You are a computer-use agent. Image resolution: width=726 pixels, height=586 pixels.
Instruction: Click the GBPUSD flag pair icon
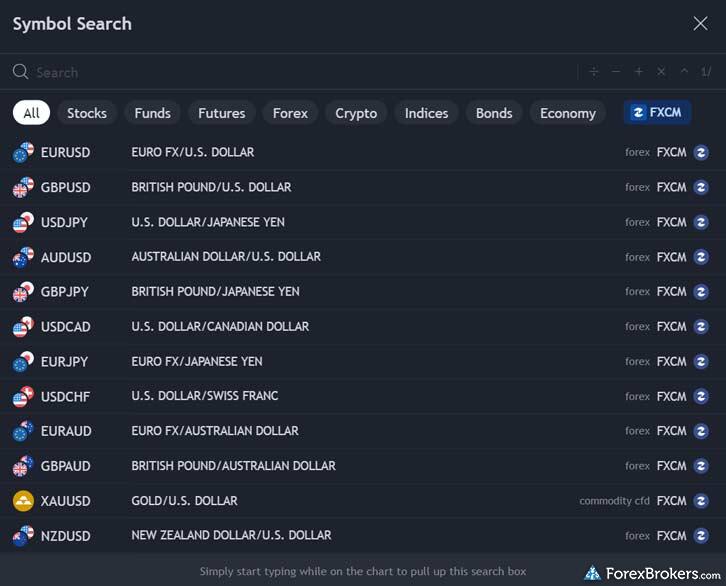coord(23,187)
